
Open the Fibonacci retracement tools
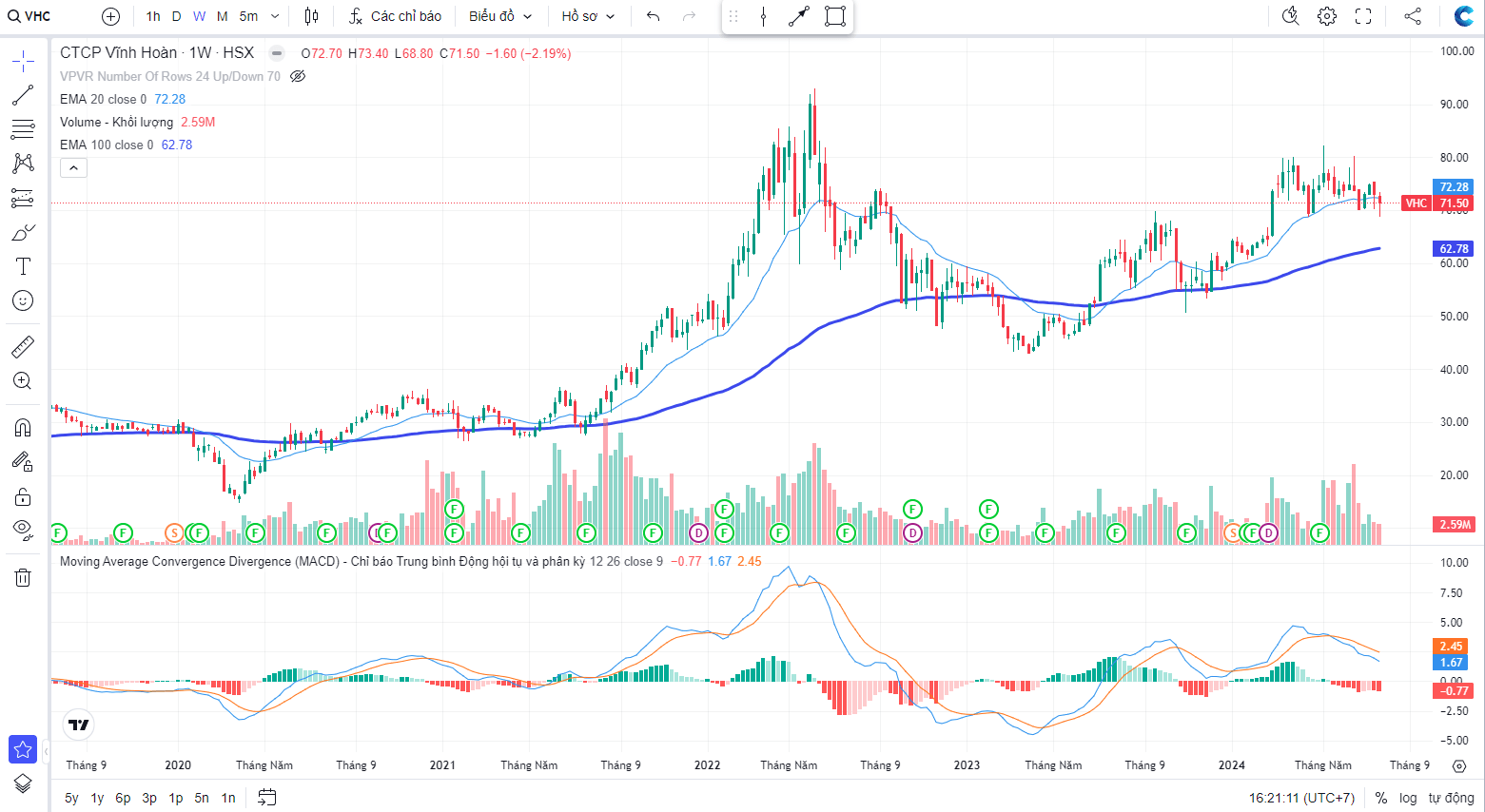23,129
